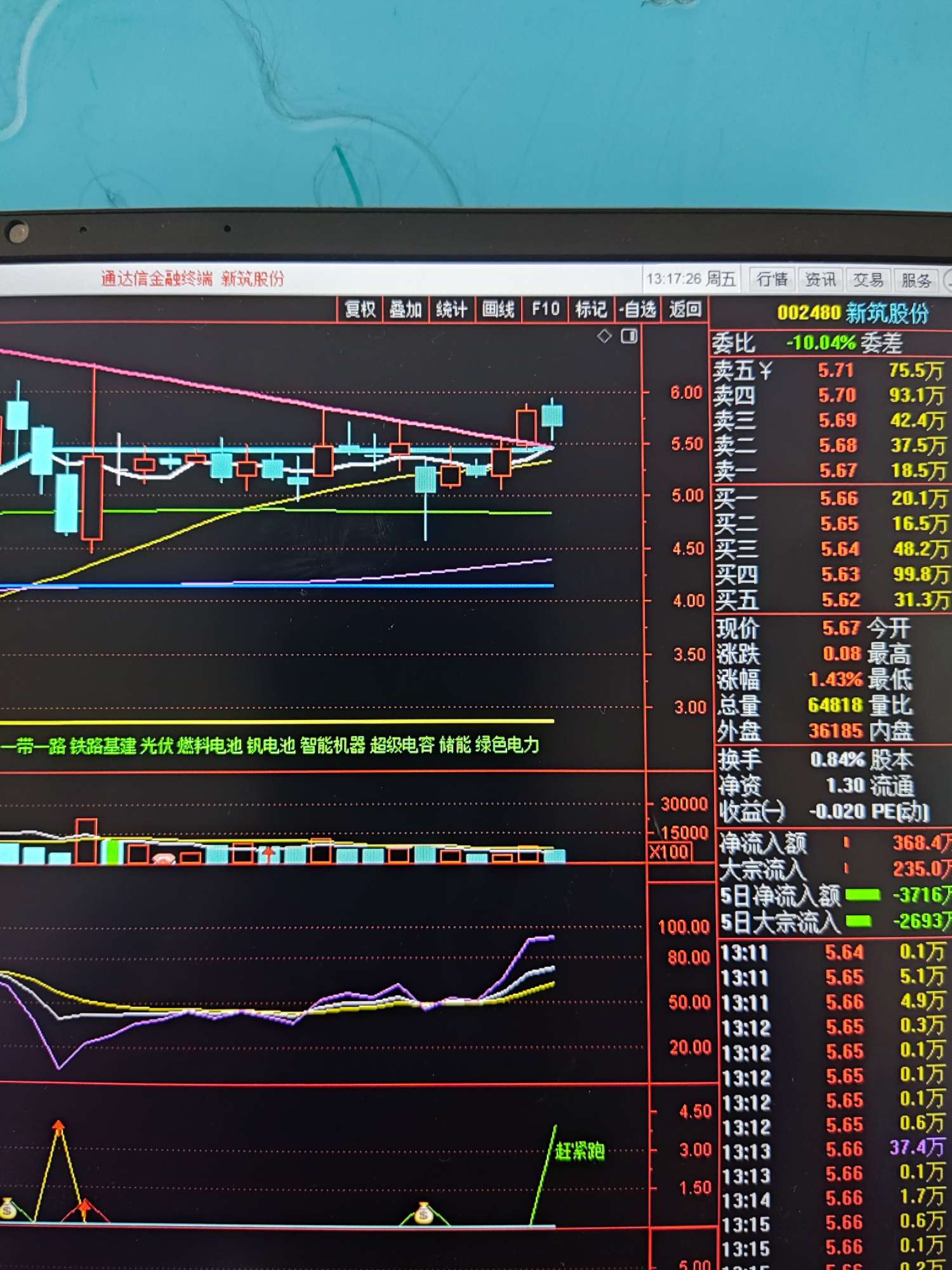Toggle the -自选 watchlist button
The image size is (952, 1270).
[637, 310]
